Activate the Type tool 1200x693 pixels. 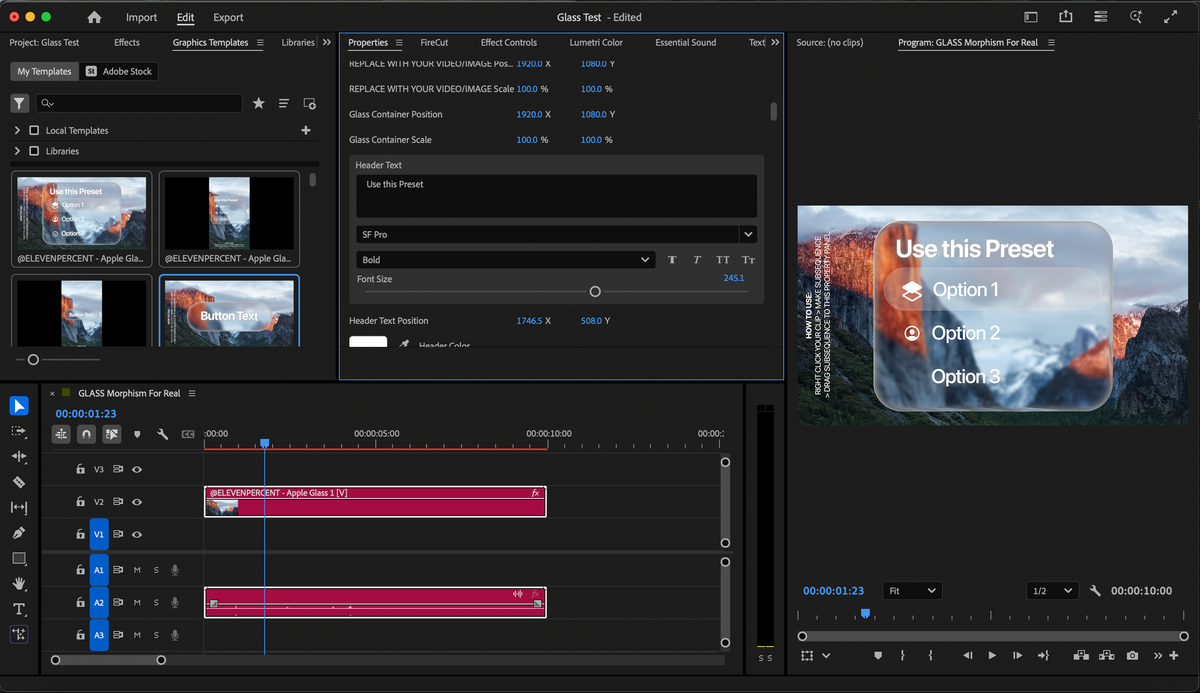(x=19, y=609)
